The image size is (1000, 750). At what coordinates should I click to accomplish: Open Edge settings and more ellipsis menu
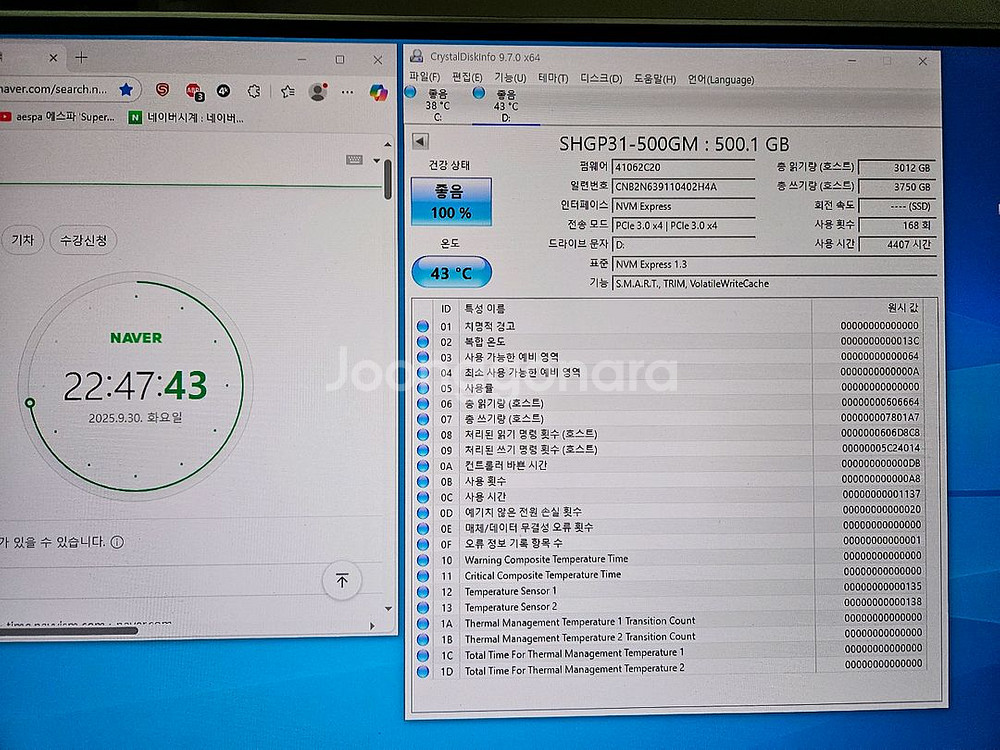point(347,92)
